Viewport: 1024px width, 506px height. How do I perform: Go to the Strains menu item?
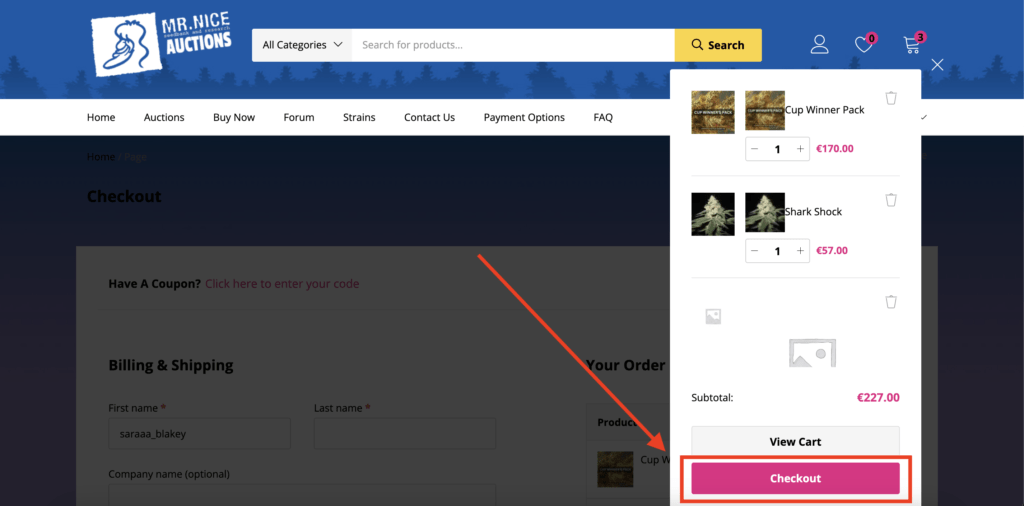point(359,117)
